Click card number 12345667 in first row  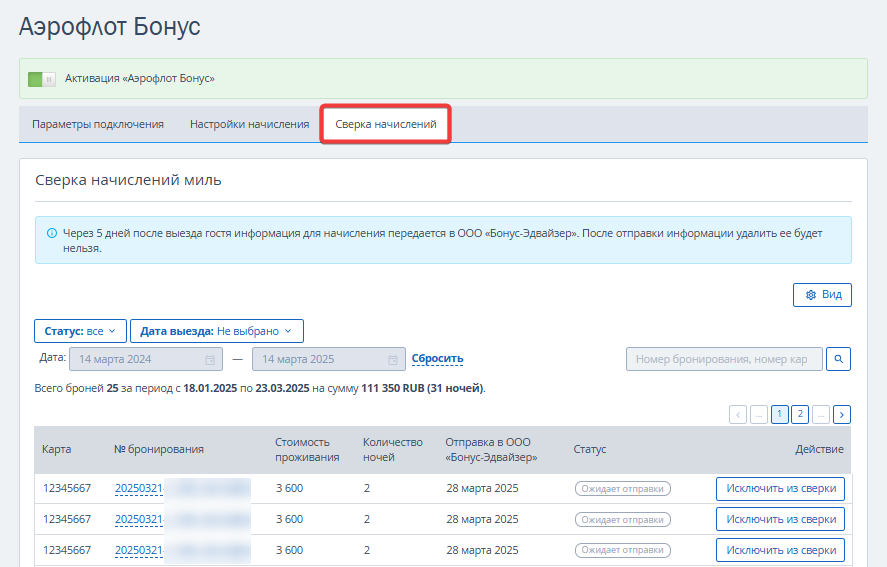(x=67, y=488)
